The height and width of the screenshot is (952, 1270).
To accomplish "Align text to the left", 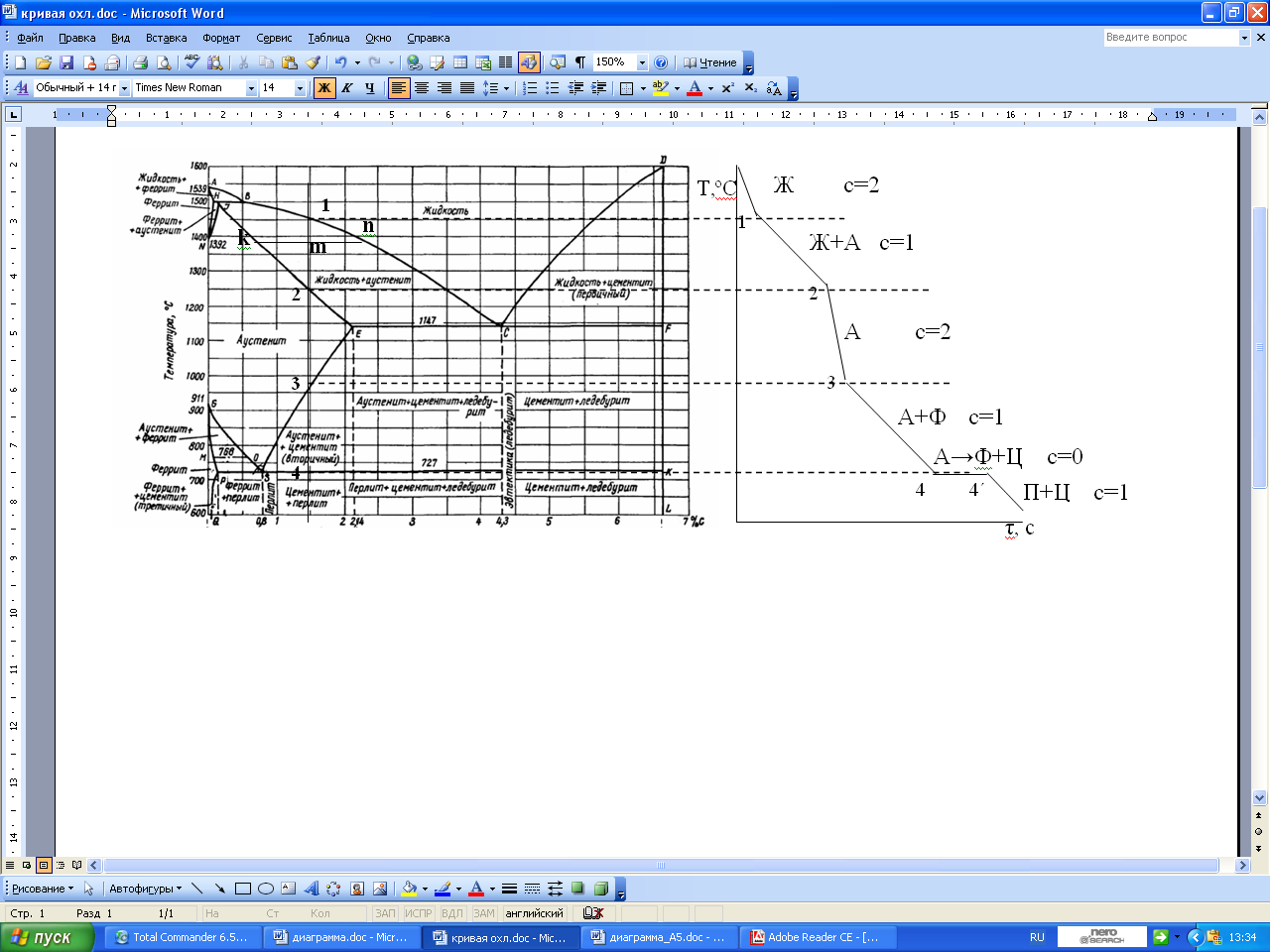I will [399, 88].
